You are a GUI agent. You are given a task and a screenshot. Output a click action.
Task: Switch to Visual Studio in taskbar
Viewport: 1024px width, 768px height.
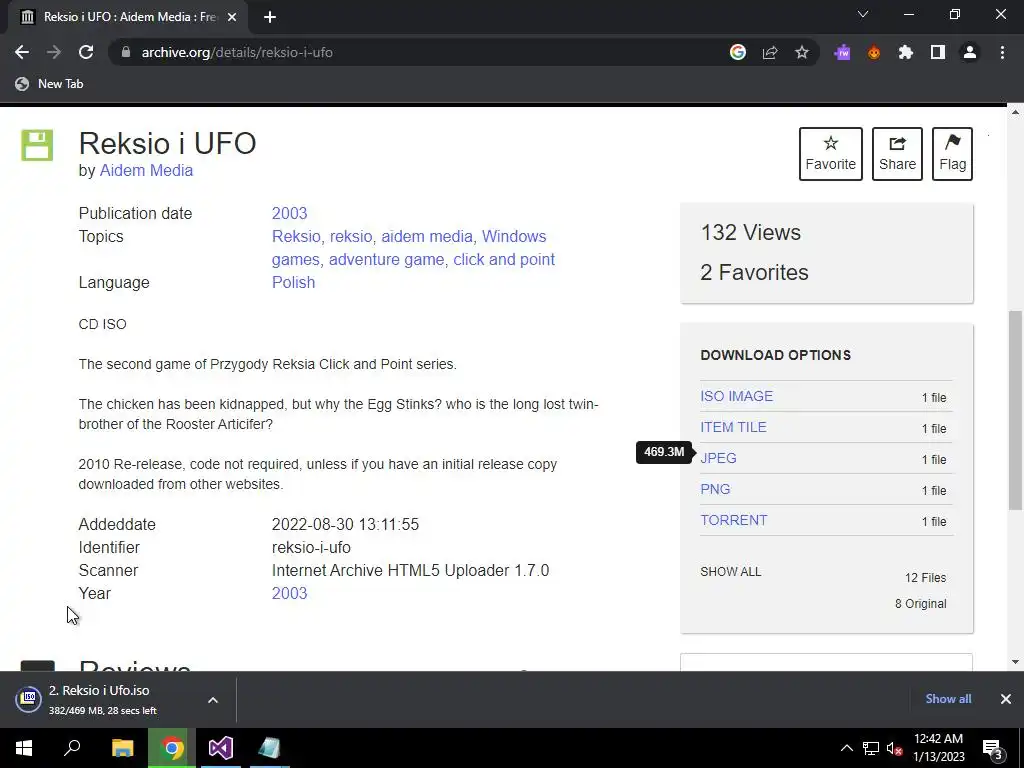click(221, 748)
